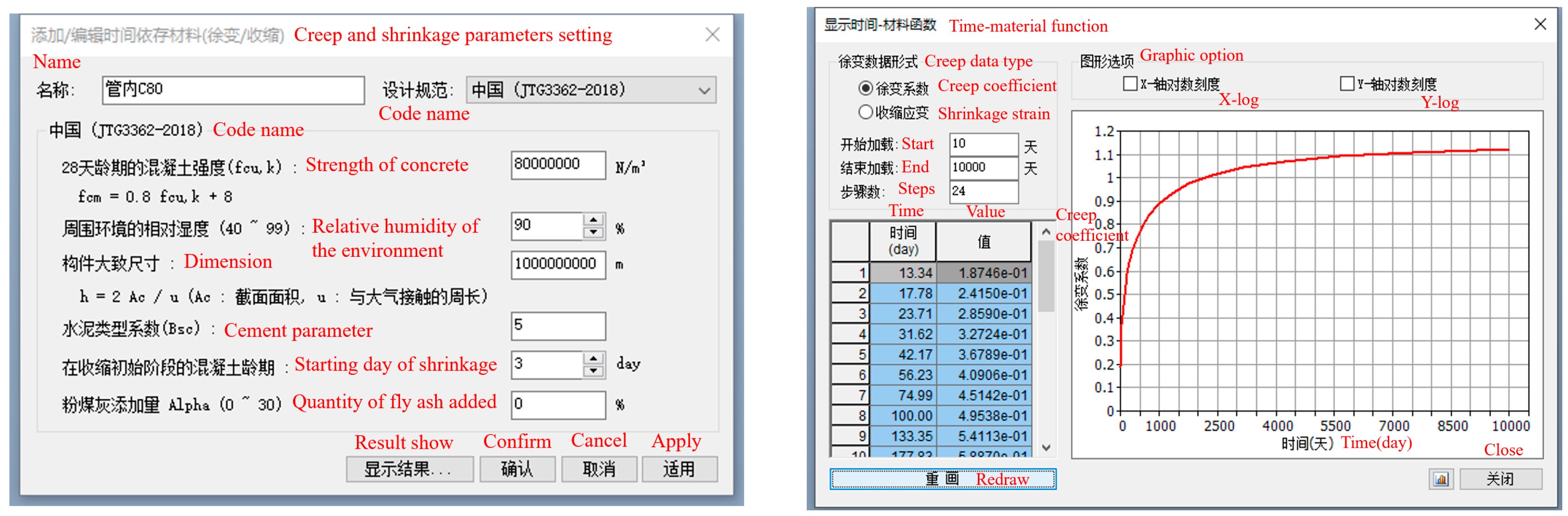Select the 收缩应变 shrinkage strain radio button

865,112
